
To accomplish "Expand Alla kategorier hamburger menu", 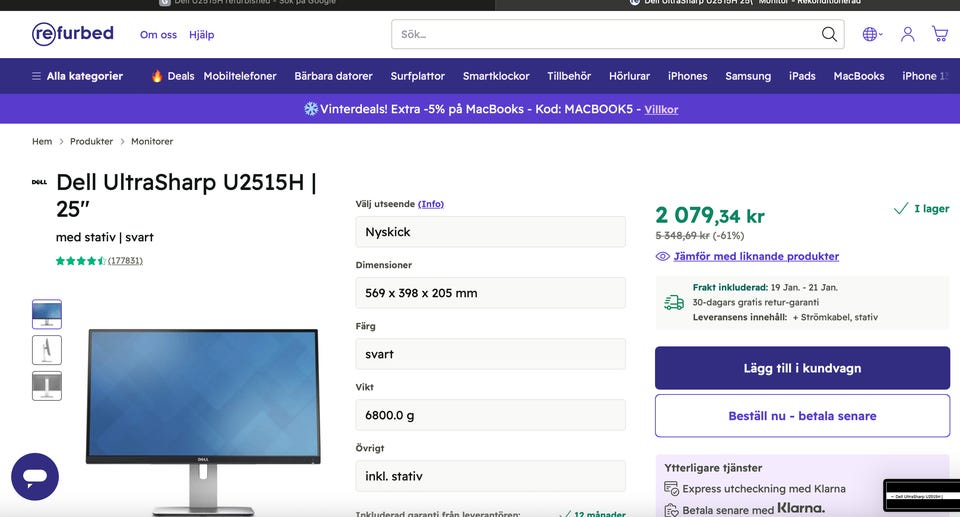I will tap(36, 76).
